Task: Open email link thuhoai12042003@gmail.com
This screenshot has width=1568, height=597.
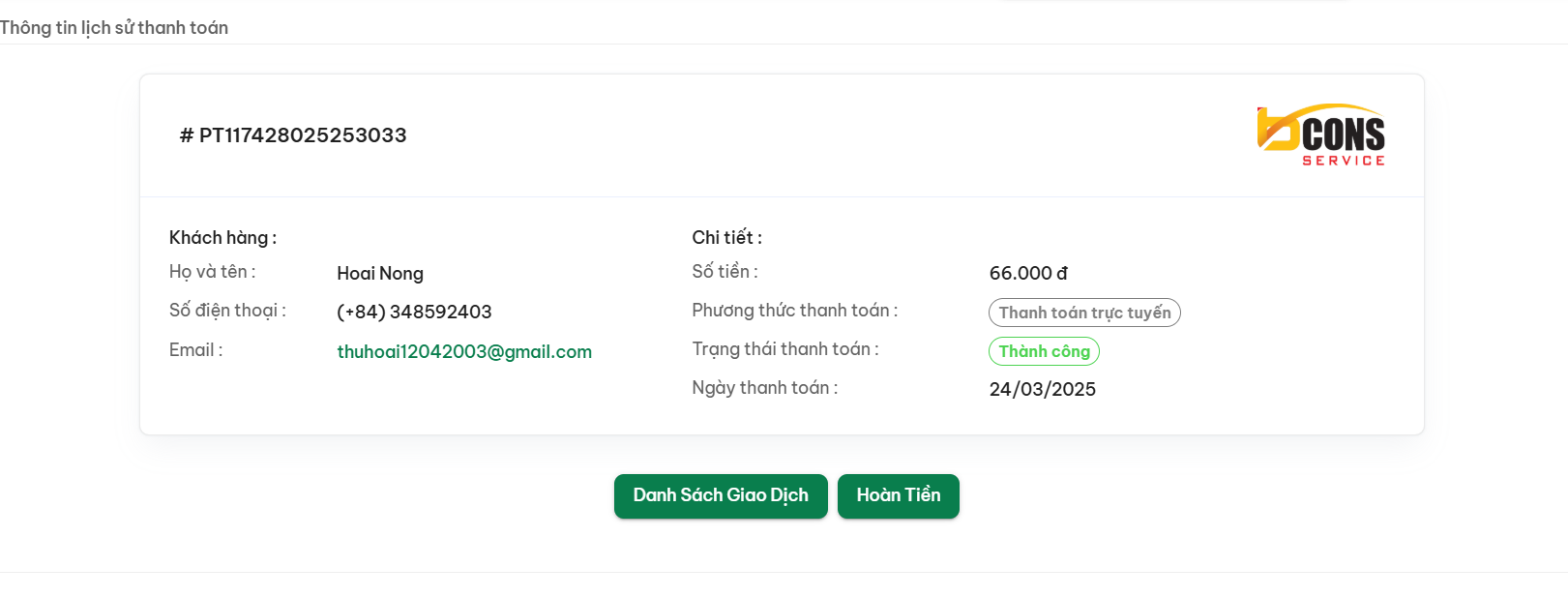Action: (x=464, y=351)
